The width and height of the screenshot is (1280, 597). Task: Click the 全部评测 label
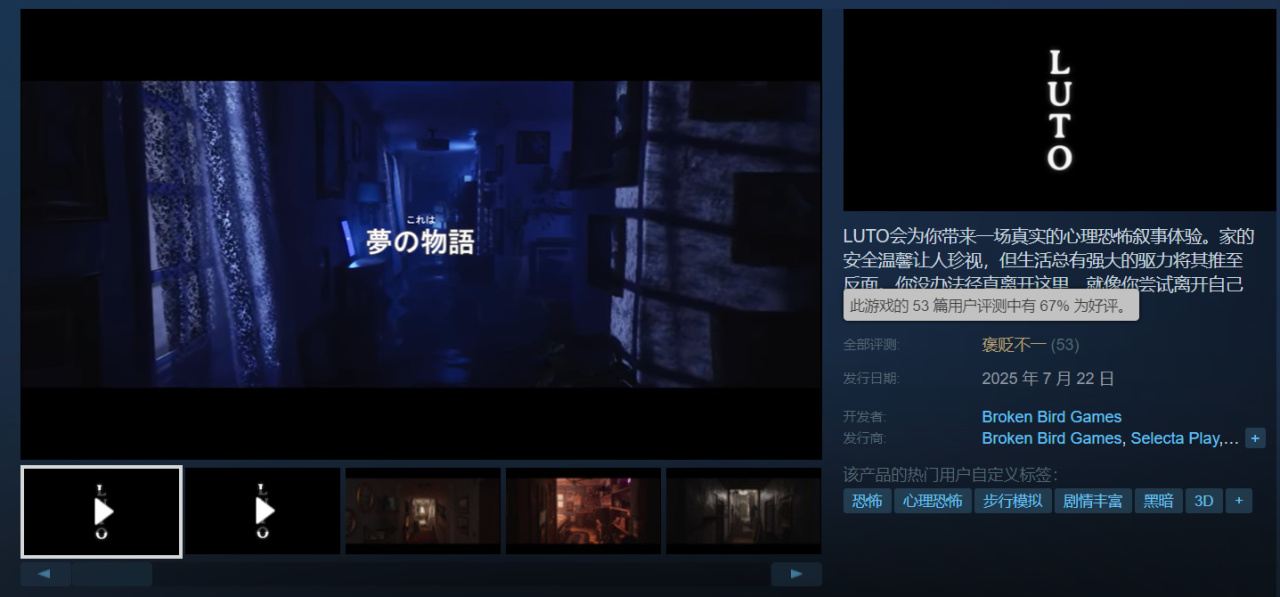871,345
